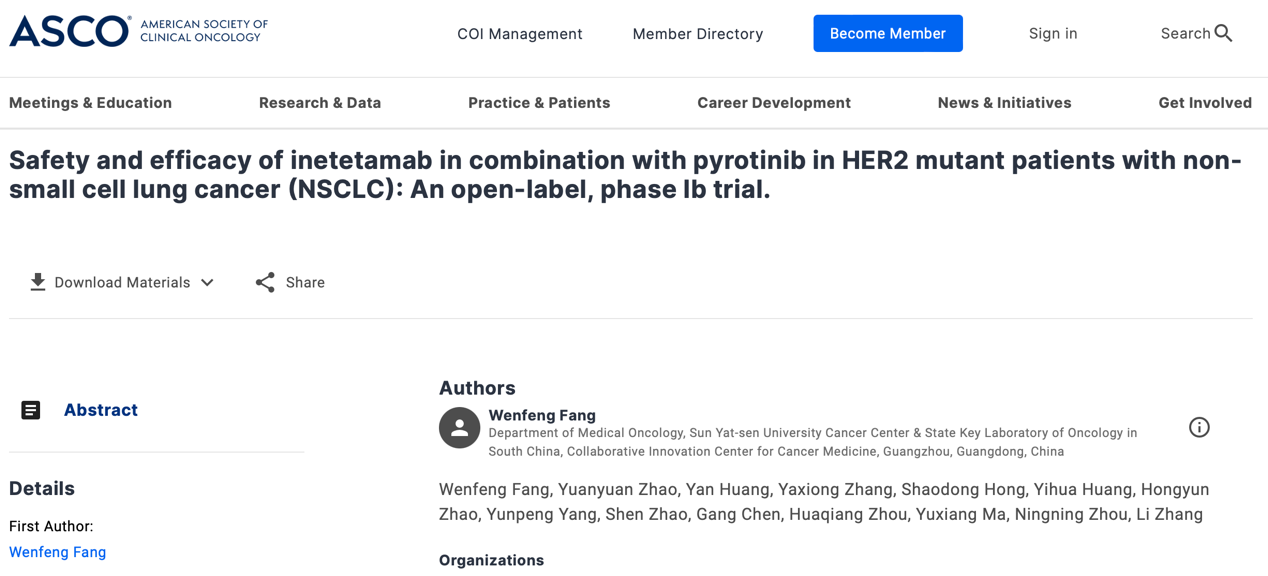1268x576 pixels.
Task: Click Wenfeng Fang's author avatar icon
Action: pyautogui.click(x=459, y=428)
